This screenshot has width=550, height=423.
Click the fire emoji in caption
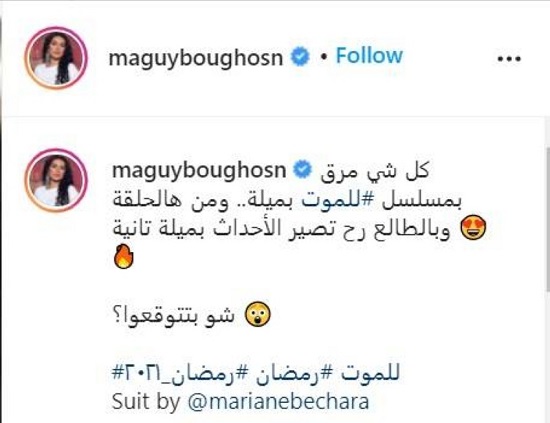(123, 257)
